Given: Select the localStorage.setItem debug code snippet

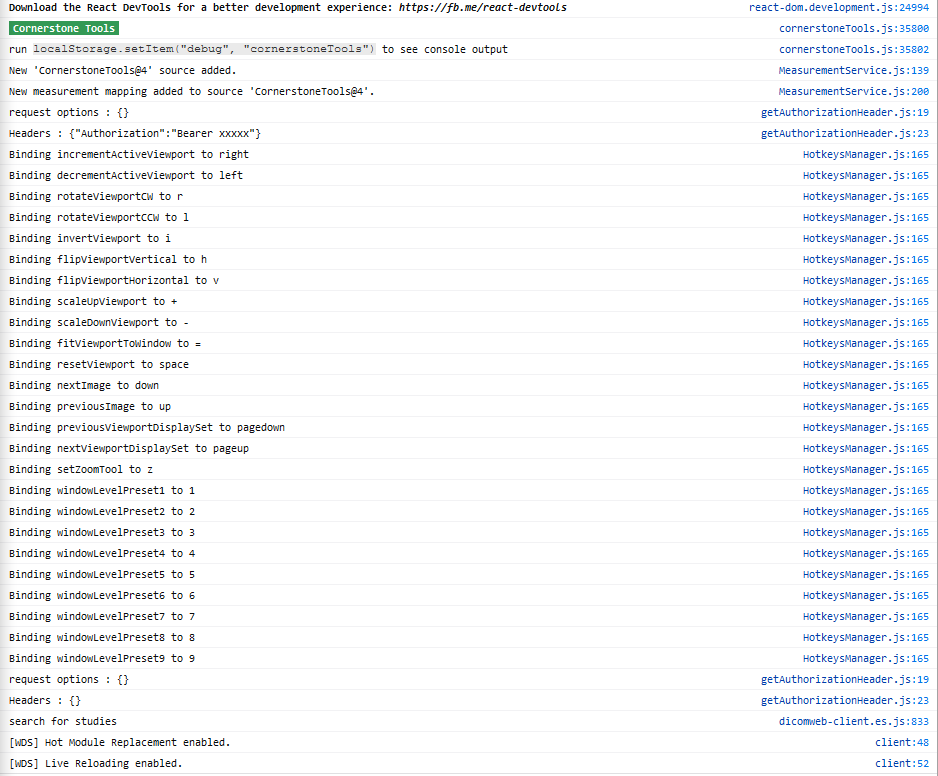Looking at the screenshot, I should pos(204,49).
